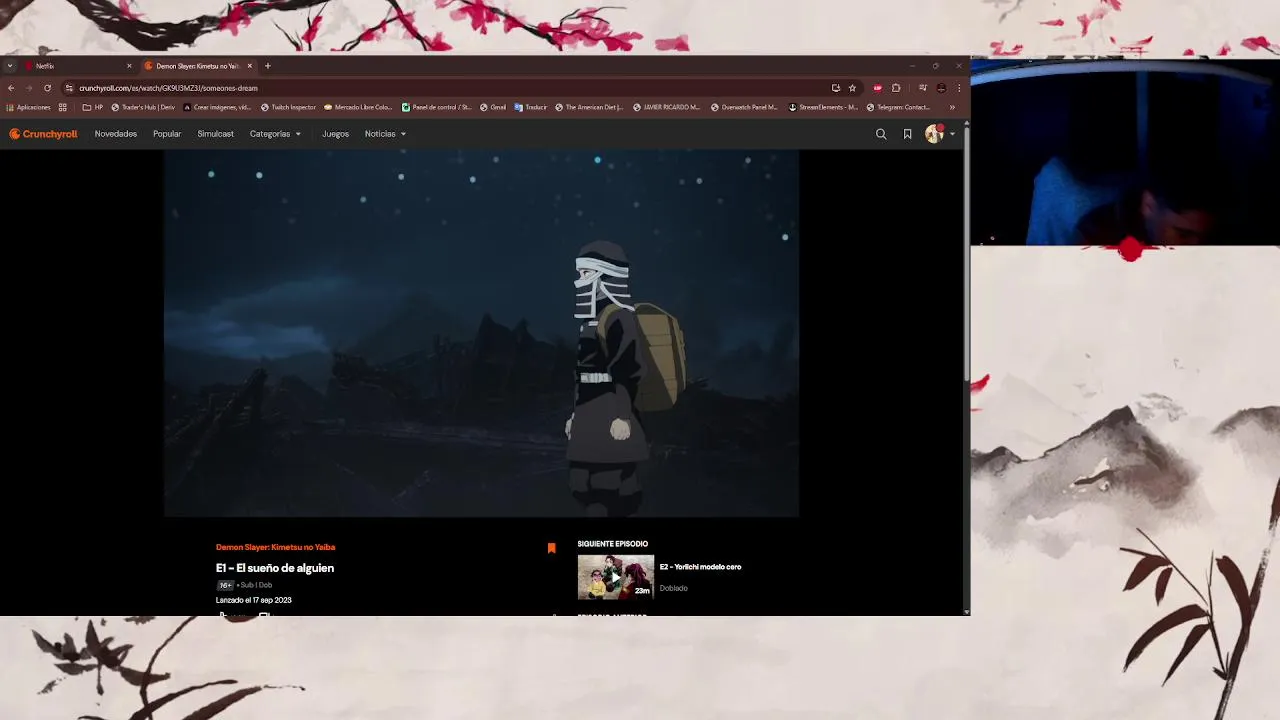The width and height of the screenshot is (1280, 720).
Task: Open the Crear imágenes bookmark
Action: [217, 107]
